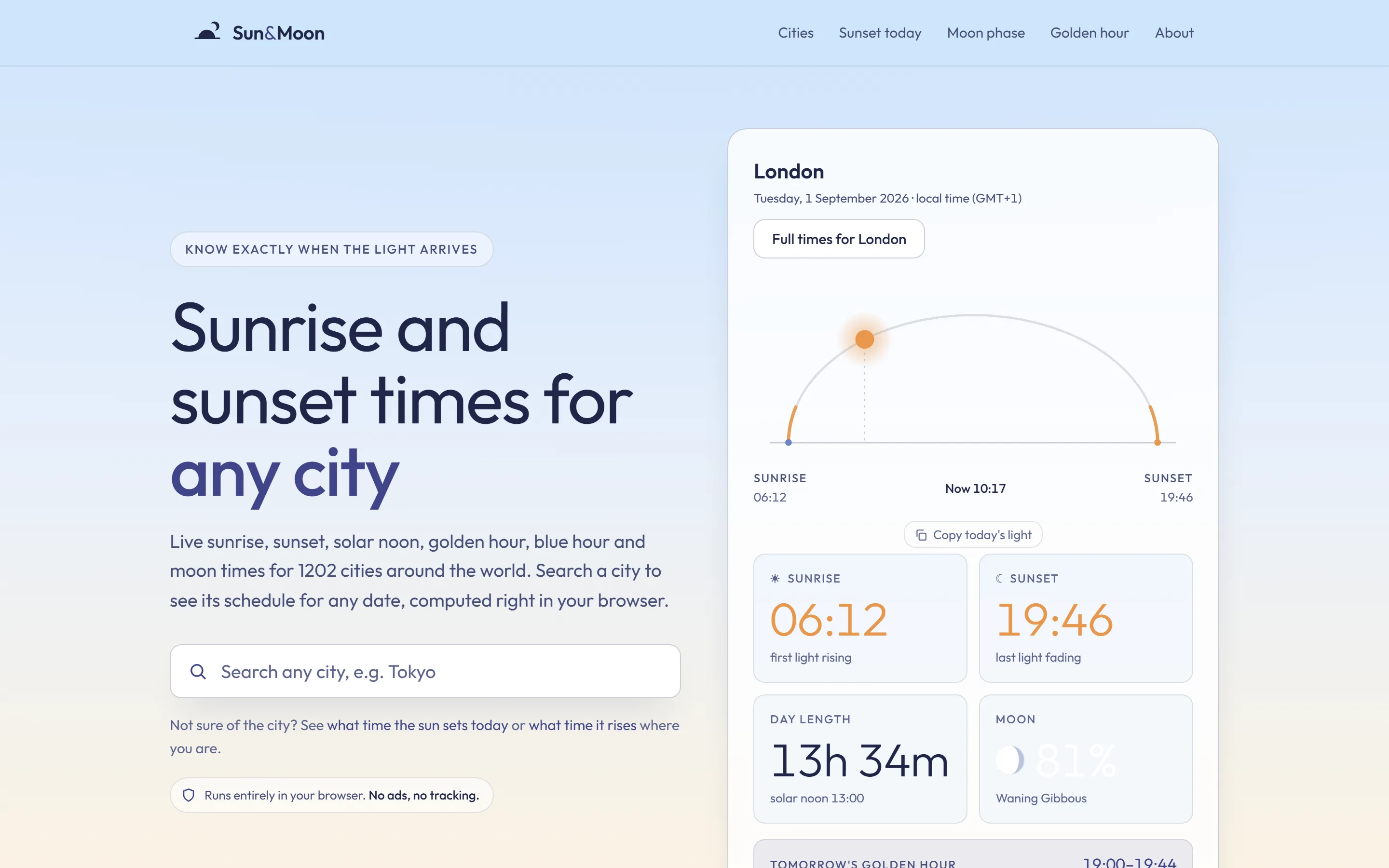Follow the 'what time it rises' link

(x=583, y=725)
